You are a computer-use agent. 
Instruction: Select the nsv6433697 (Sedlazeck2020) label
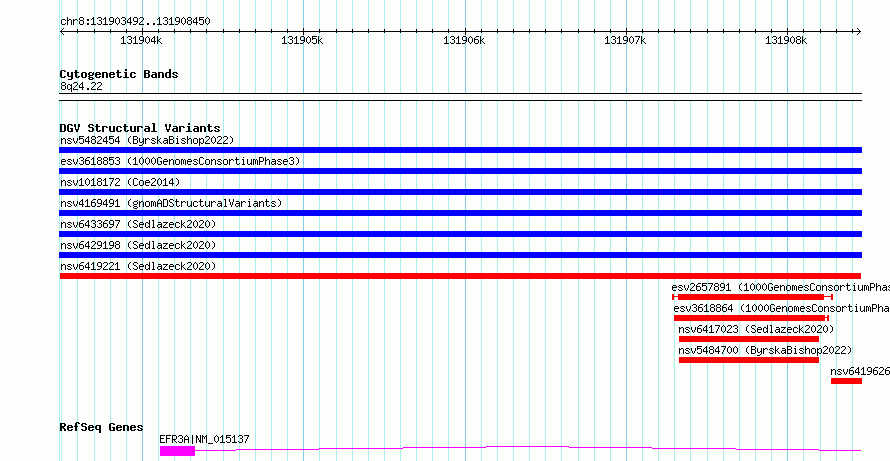click(x=138, y=224)
